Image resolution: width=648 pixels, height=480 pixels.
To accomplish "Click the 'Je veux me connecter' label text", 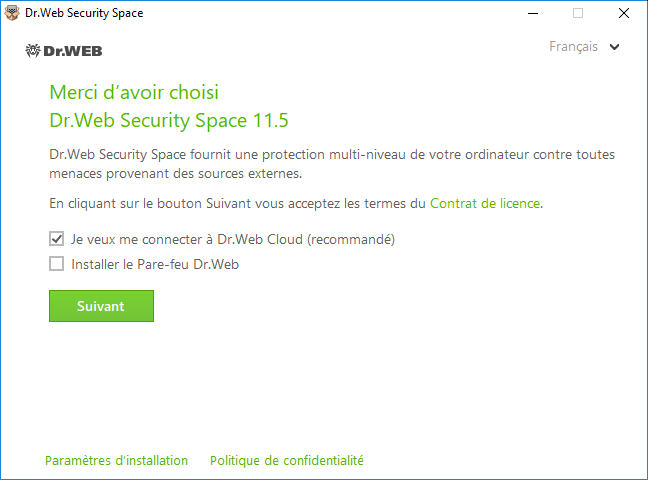I will pos(233,239).
